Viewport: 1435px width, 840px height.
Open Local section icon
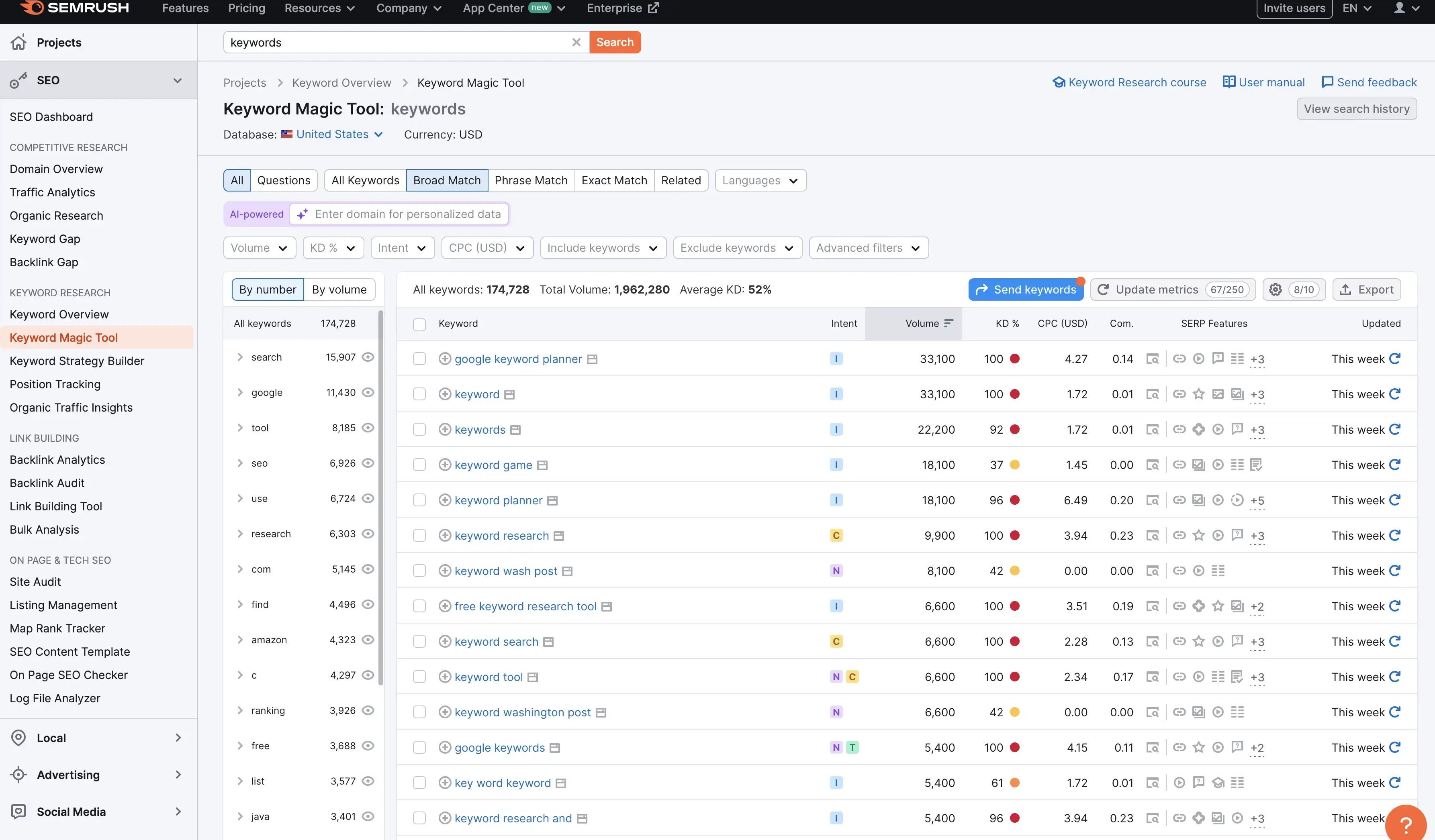19,738
